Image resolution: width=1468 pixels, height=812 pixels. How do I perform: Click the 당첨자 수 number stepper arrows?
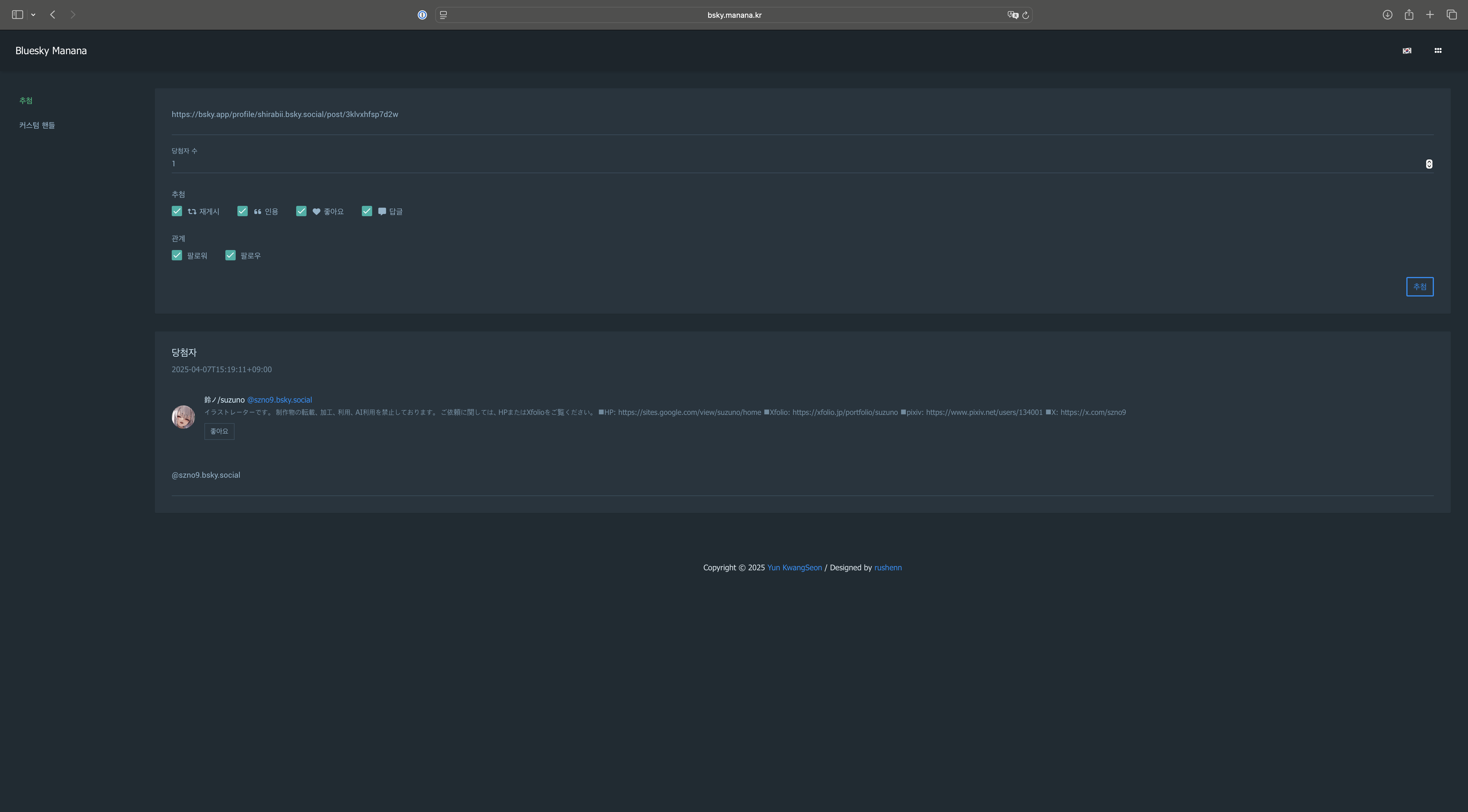pos(1429,164)
